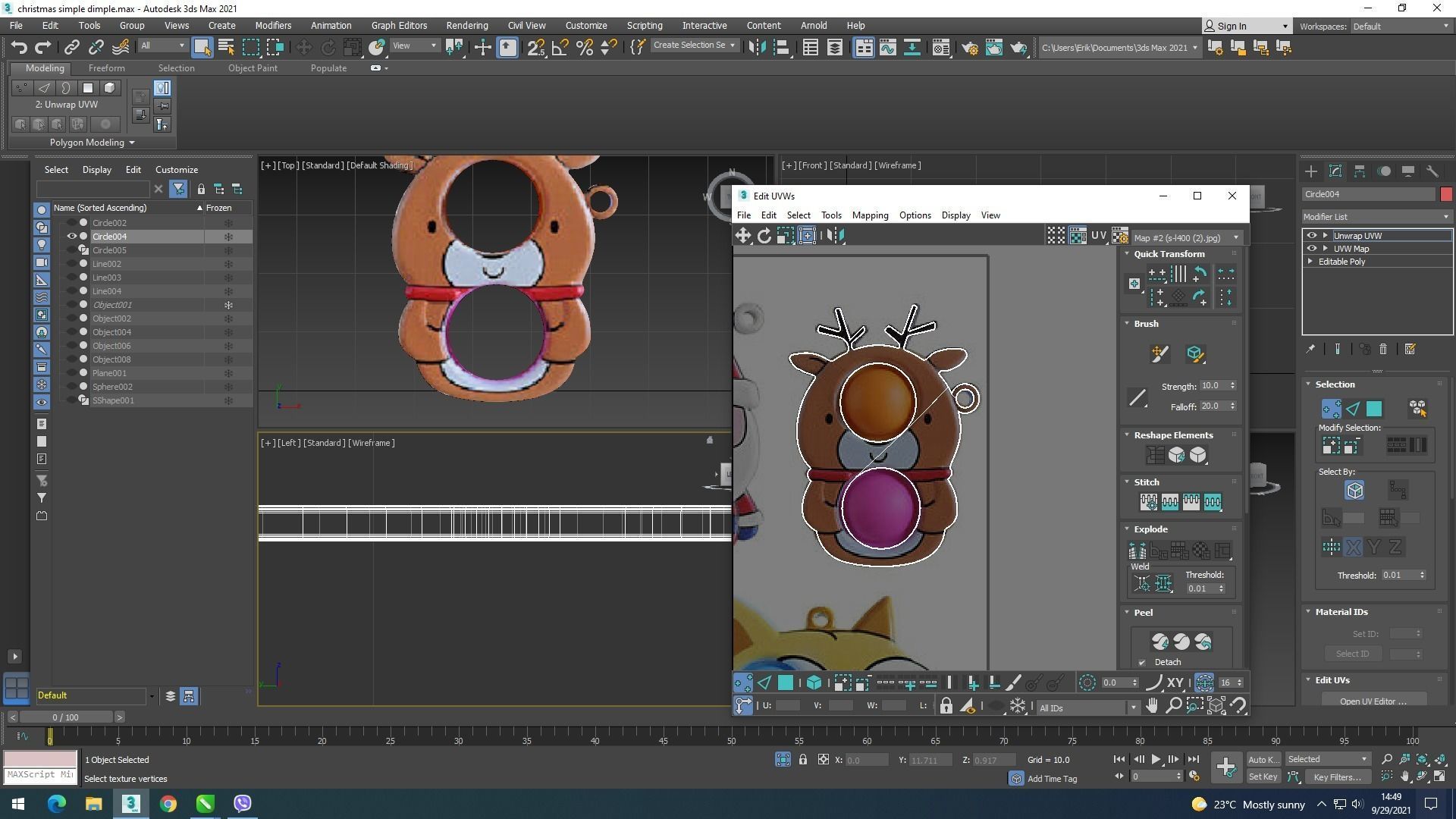
Task: Switch to the Freeform ribbon tab
Action: point(106,68)
